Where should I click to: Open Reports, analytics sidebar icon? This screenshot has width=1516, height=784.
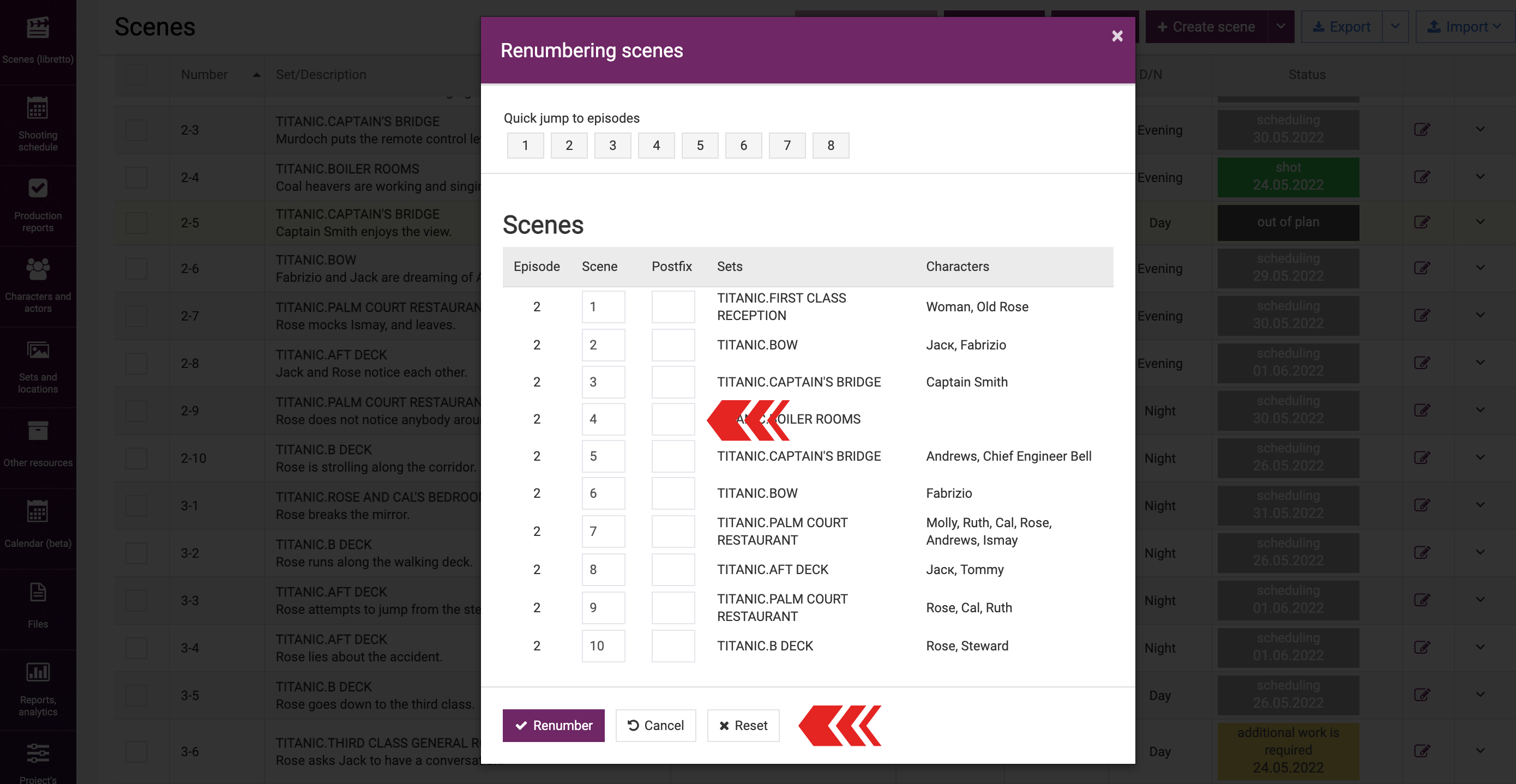pyautogui.click(x=38, y=672)
